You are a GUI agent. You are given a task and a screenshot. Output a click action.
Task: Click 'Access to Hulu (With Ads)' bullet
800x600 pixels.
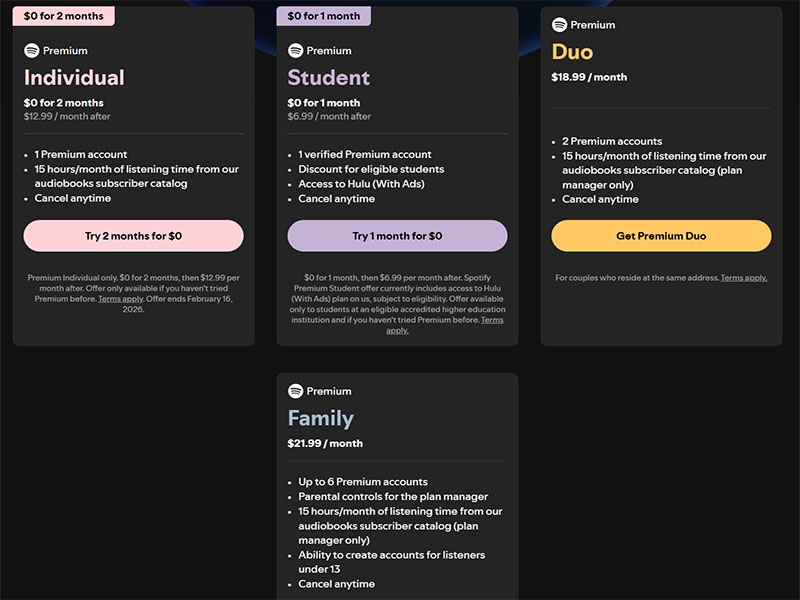coord(361,184)
